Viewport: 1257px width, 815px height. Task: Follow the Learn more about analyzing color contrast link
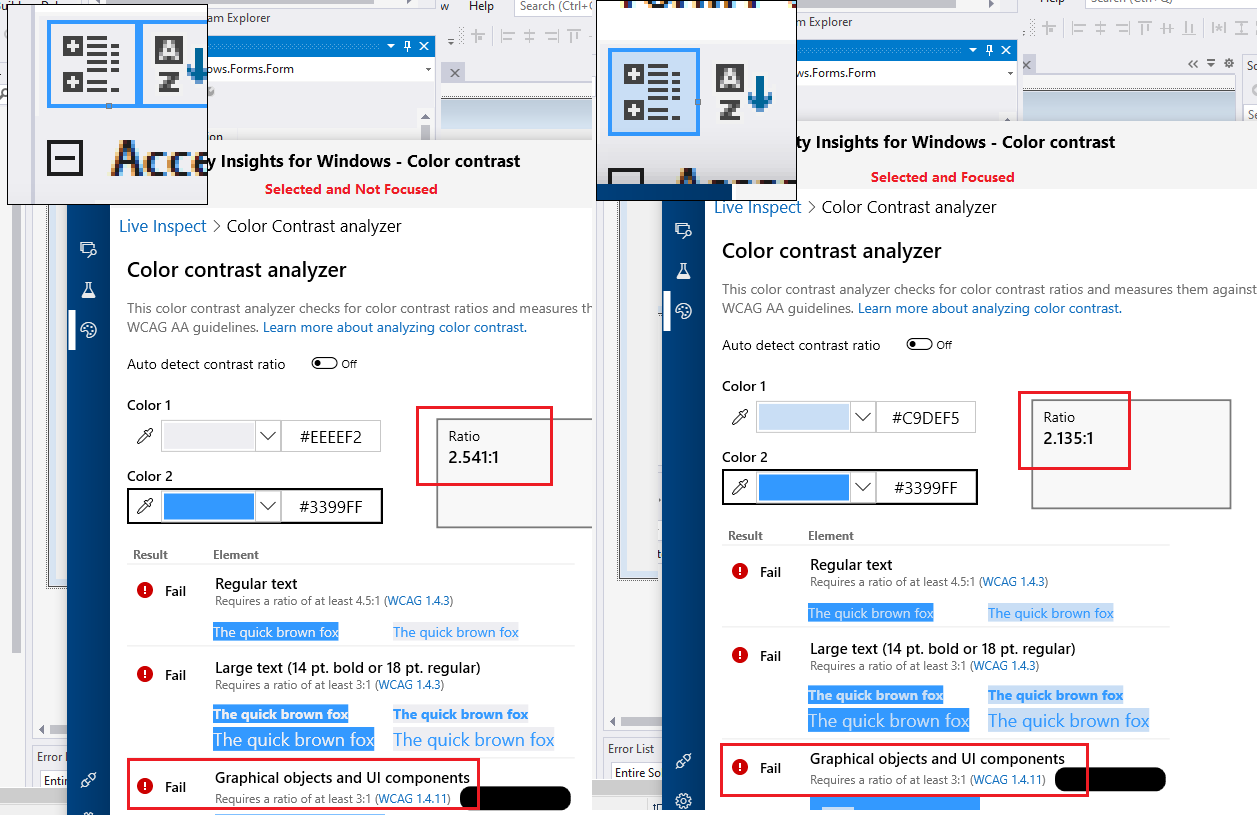coord(393,327)
